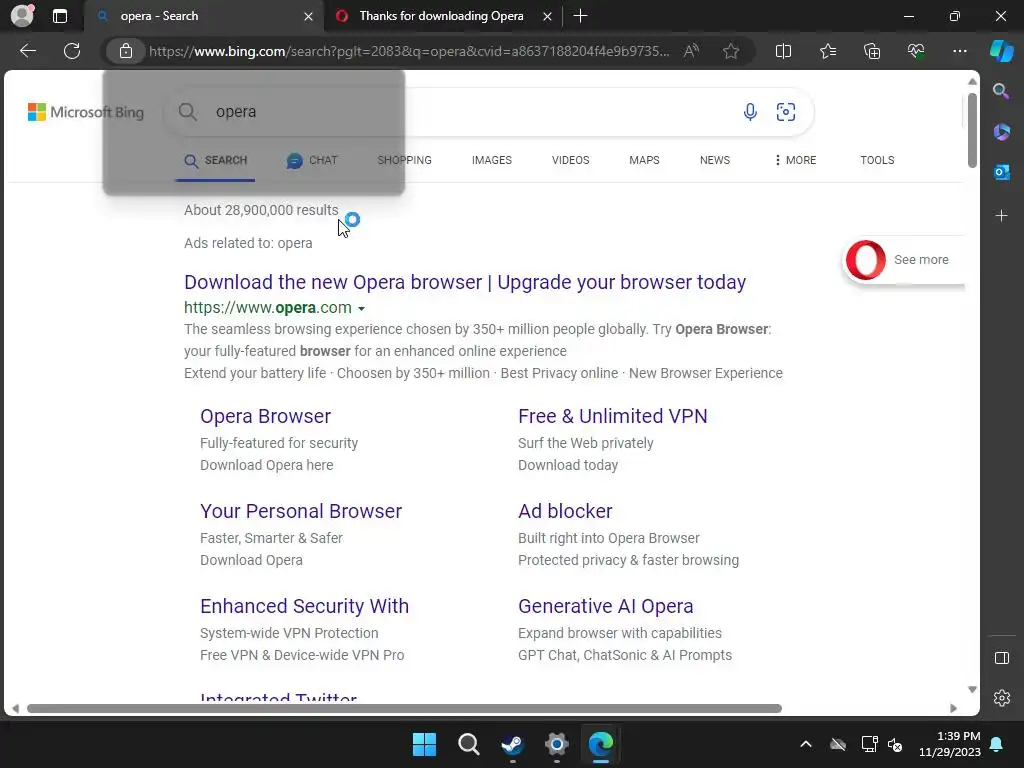Open the tab actions menu icon
Screen dimensions: 1024x768
pyautogui.click(x=60, y=16)
